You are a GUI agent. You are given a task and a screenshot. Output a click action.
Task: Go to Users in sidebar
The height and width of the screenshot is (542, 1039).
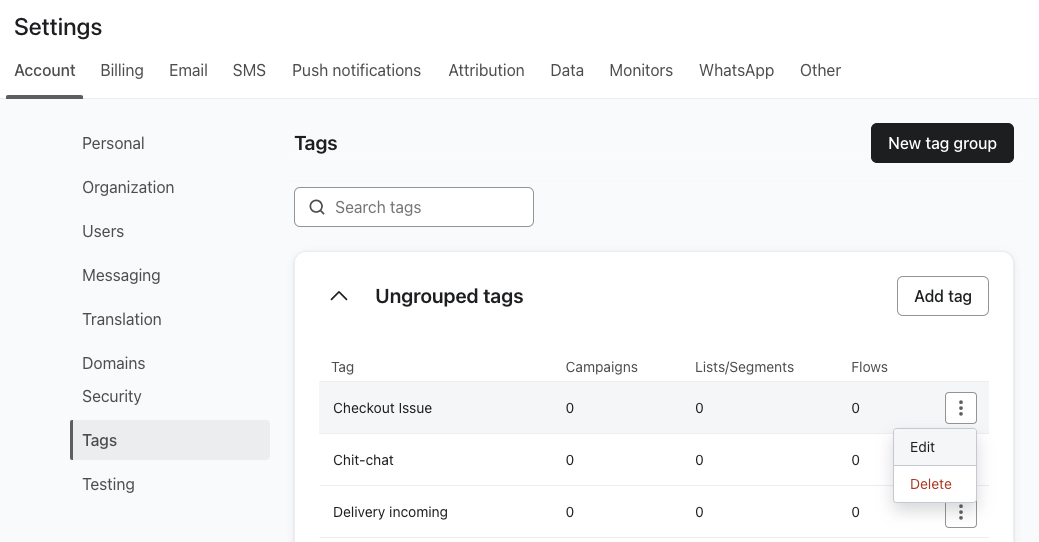point(103,231)
